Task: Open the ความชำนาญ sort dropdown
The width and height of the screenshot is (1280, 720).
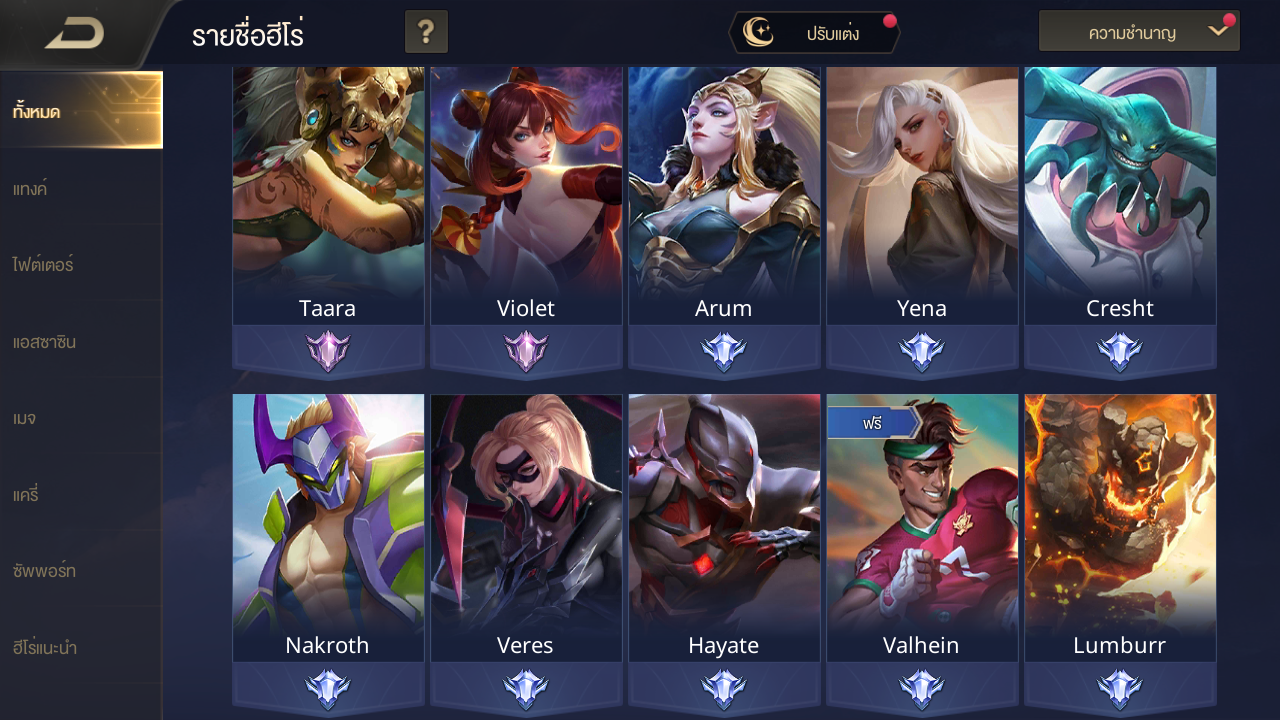Action: tap(1139, 32)
